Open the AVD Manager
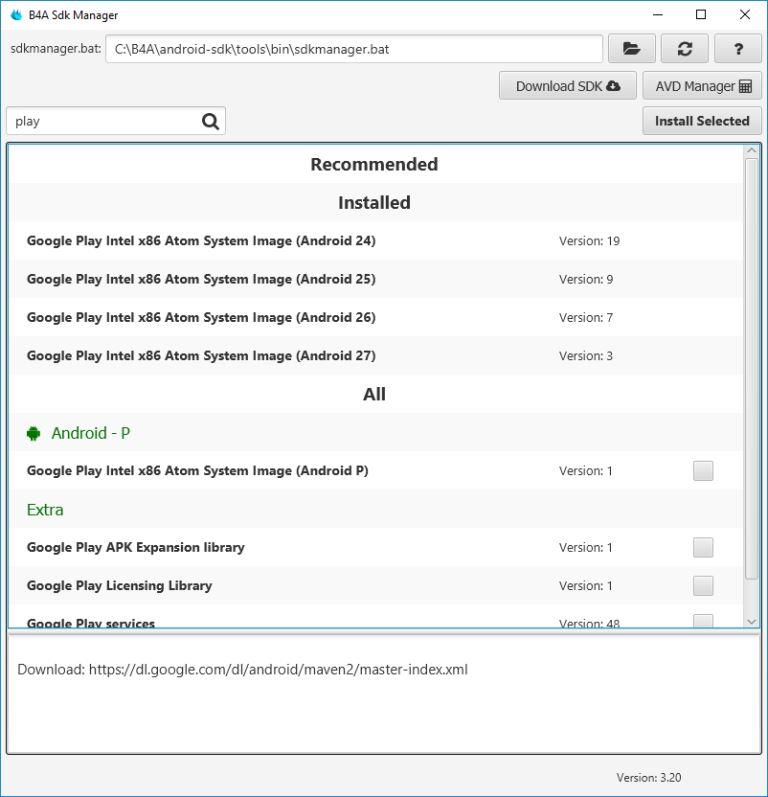 pyautogui.click(x=702, y=86)
